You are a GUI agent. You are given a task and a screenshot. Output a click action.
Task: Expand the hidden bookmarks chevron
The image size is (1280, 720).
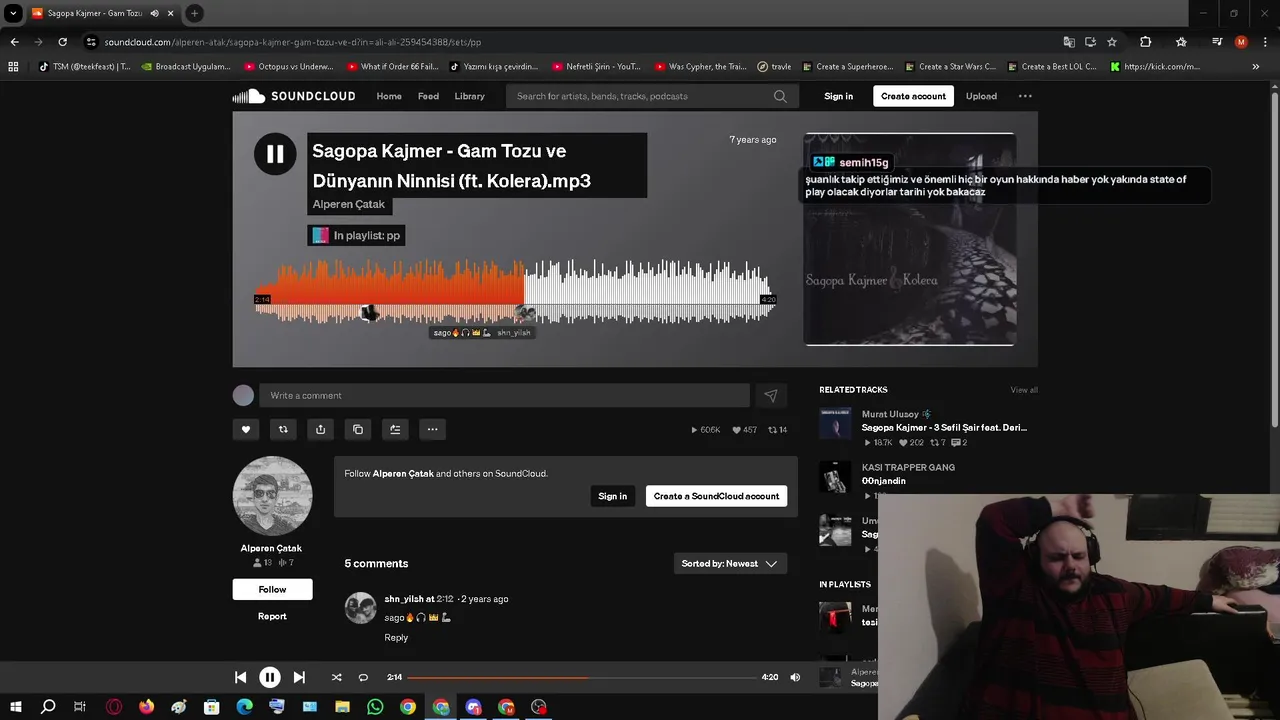(x=1255, y=67)
